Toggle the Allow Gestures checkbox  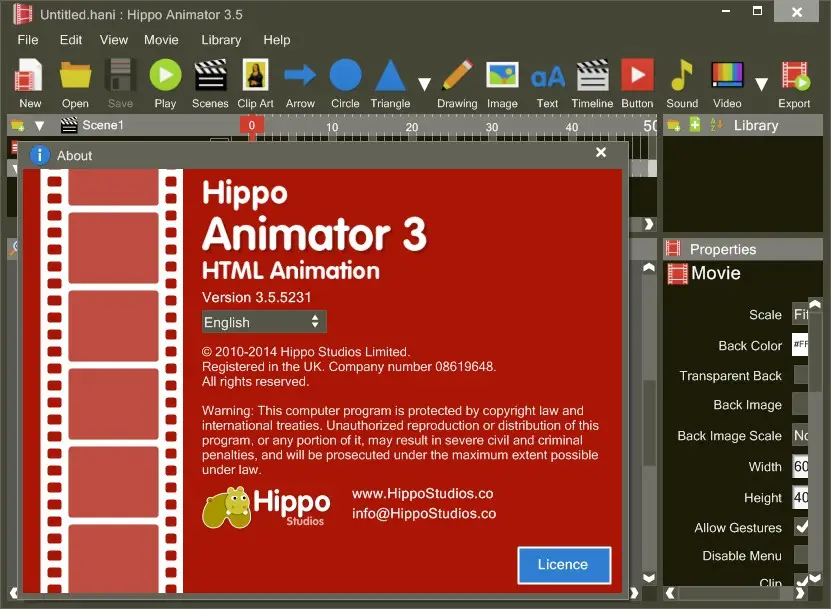click(800, 527)
